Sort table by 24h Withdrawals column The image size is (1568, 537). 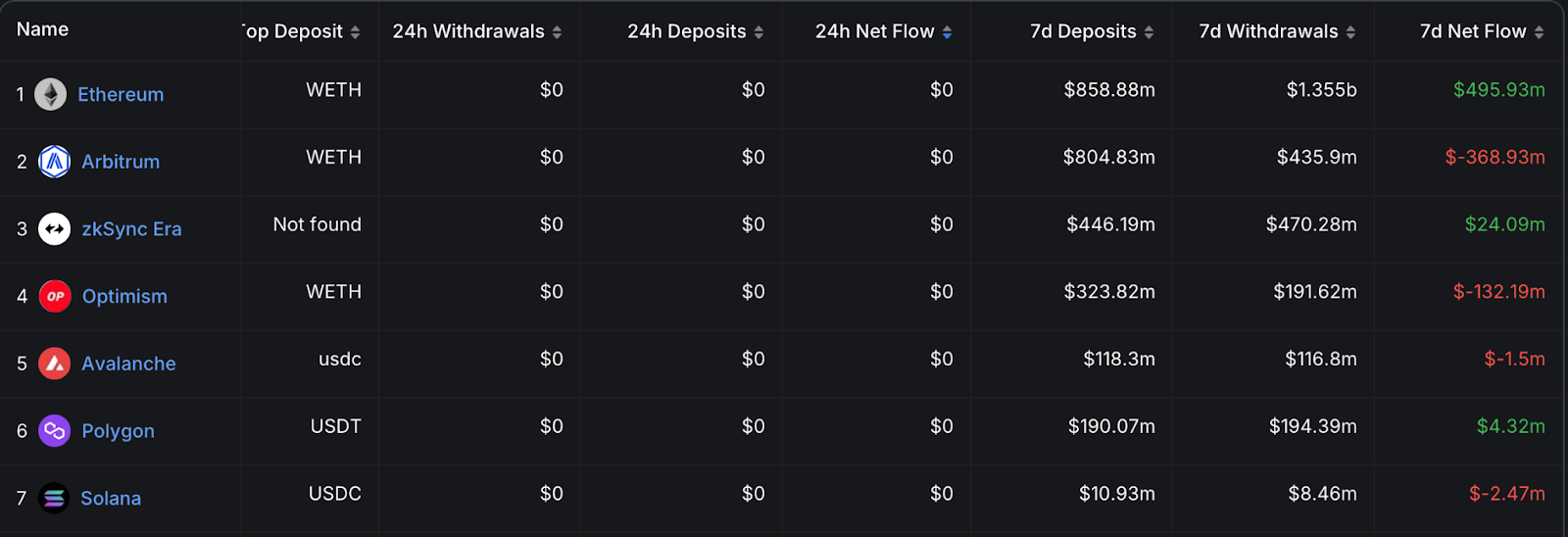557,32
